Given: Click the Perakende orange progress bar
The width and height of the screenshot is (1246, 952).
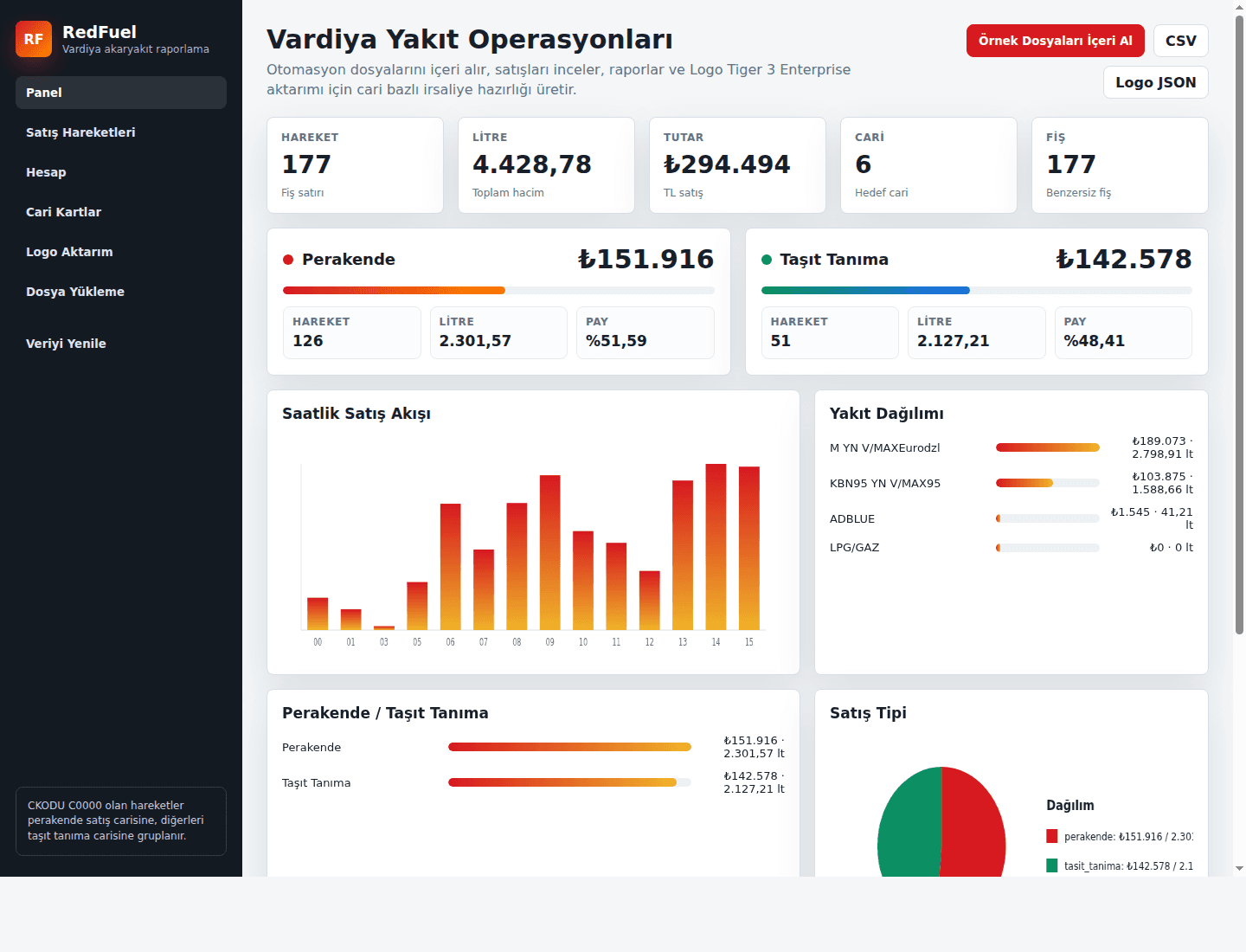Looking at the screenshot, I should (394, 291).
